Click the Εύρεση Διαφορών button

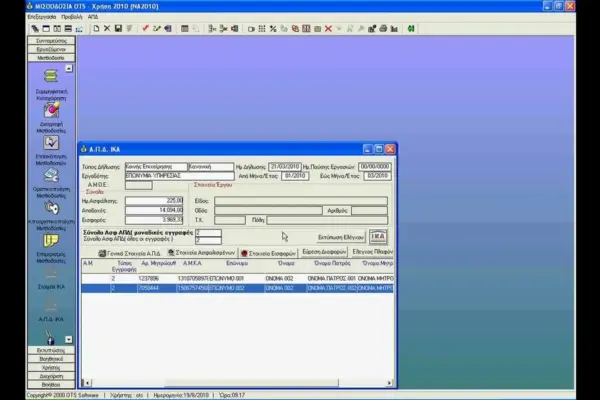324,252
